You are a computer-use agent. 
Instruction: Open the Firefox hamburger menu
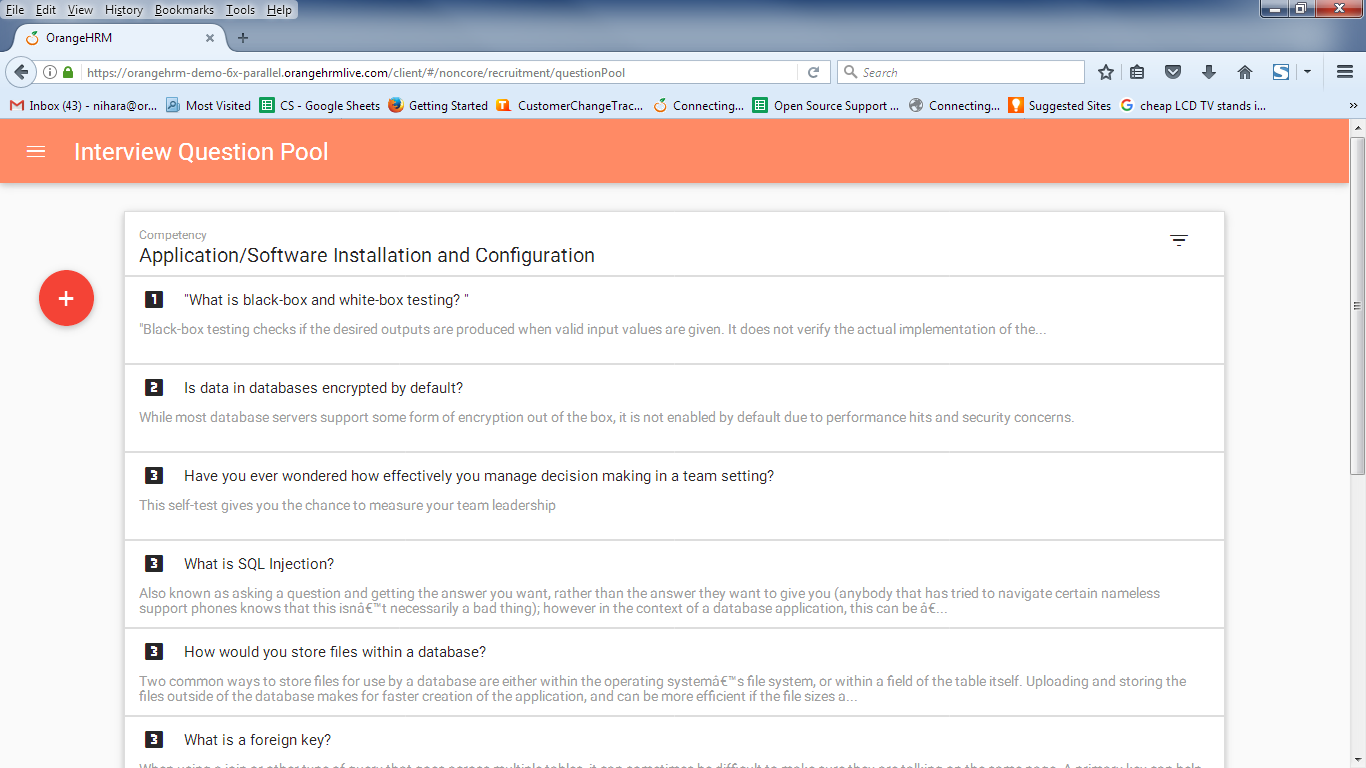[1345, 72]
